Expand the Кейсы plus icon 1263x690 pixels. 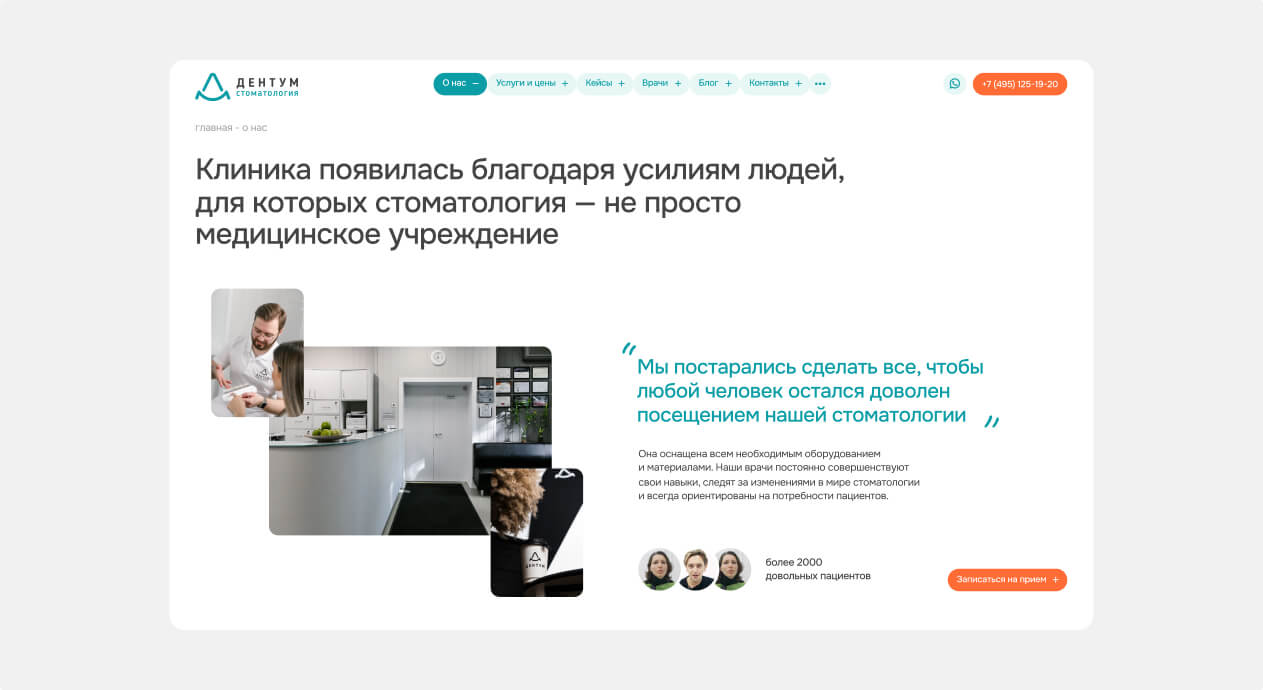click(x=621, y=84)
